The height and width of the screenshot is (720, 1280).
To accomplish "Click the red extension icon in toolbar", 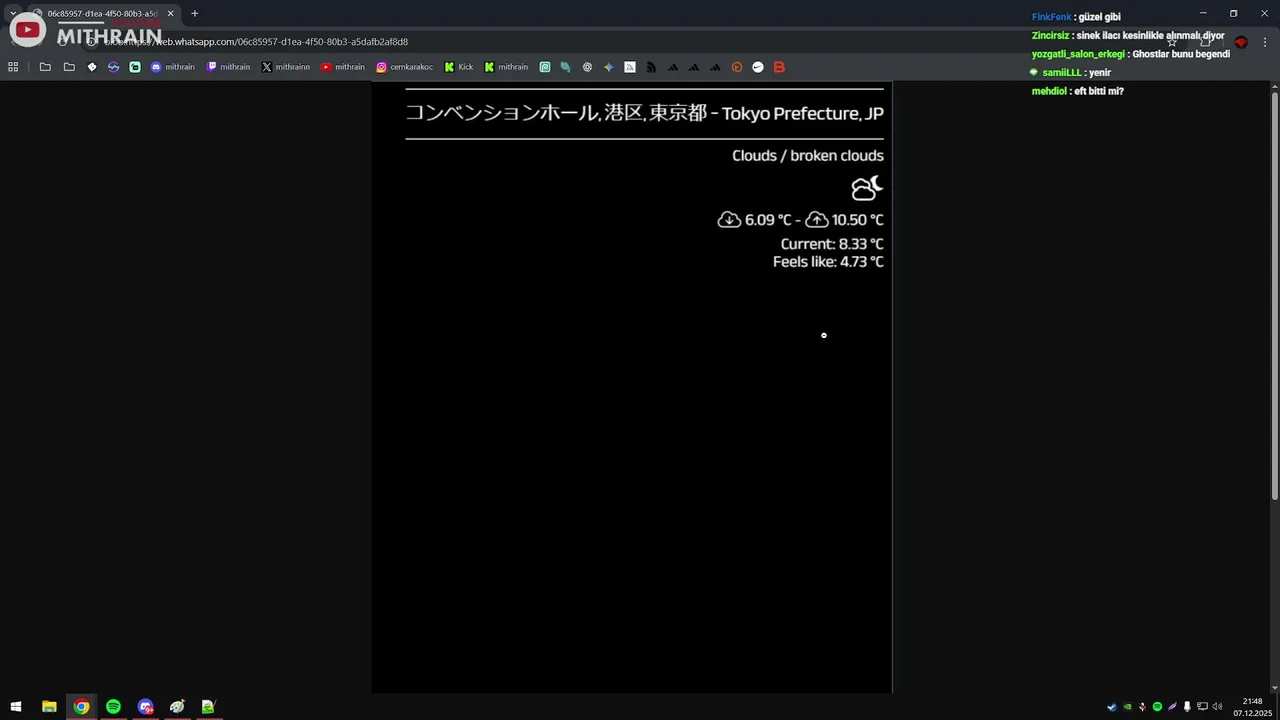I will [x=1241, y=42].
